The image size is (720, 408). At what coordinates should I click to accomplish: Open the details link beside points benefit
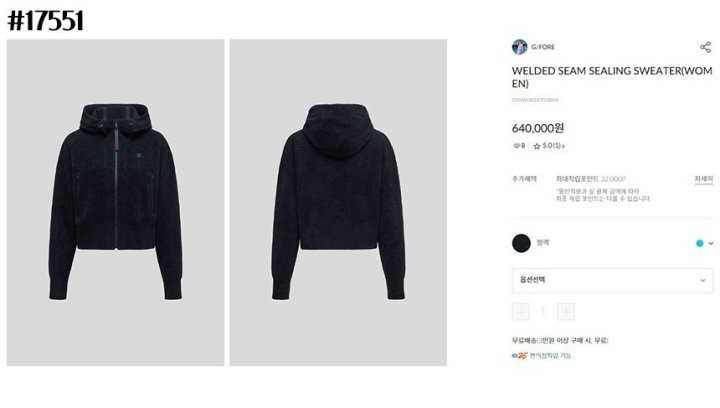pyautogui.click(x=703, y=179)
